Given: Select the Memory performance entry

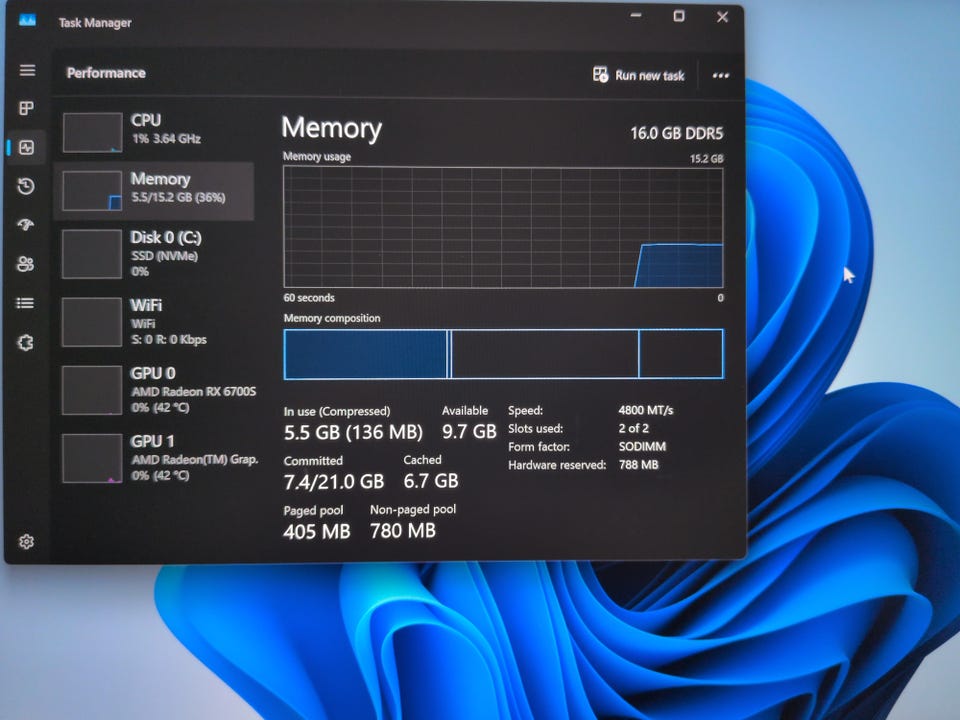Looking at the screenshot, I should point(154,191).
